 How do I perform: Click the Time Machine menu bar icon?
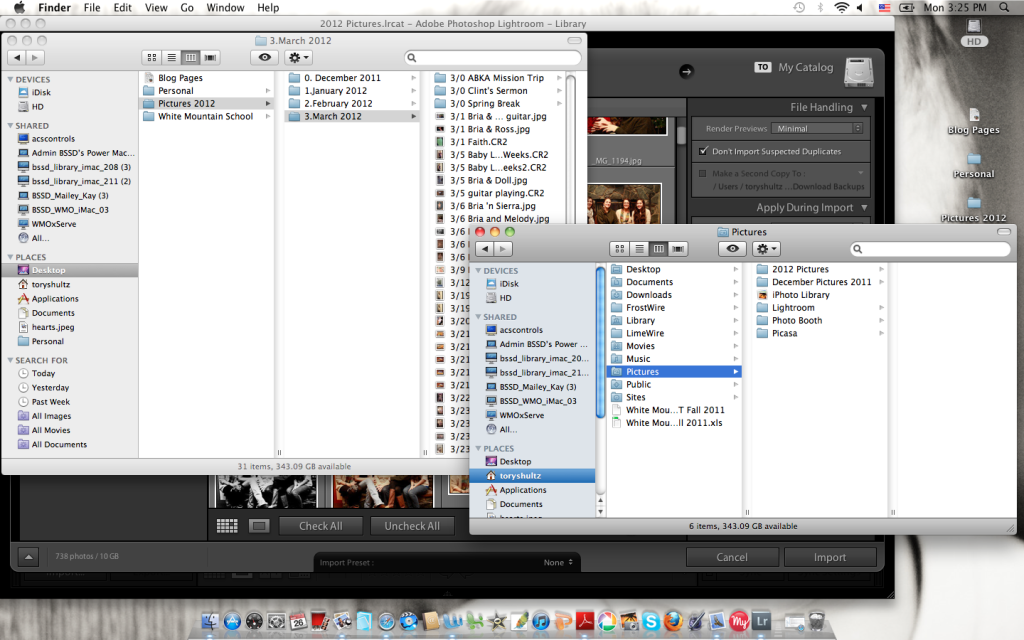coord(799,8)
